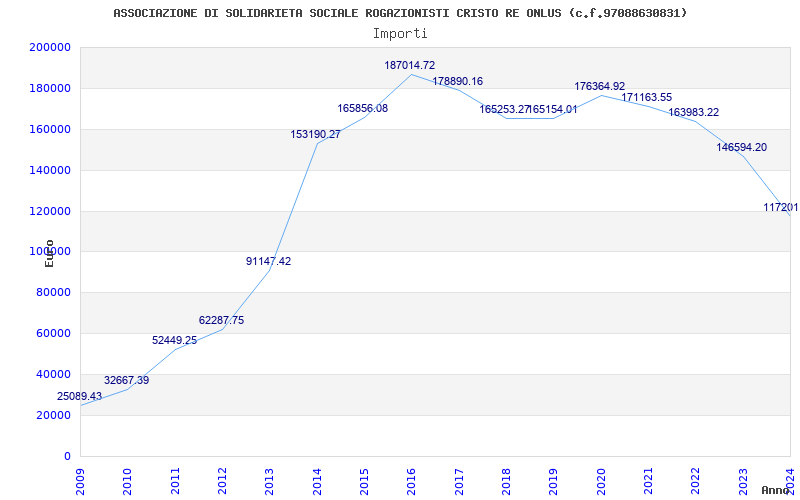The width and height of the screenshot is (800, 500).
Task: Click the chart title text at the top
Action: click(400, 13)
